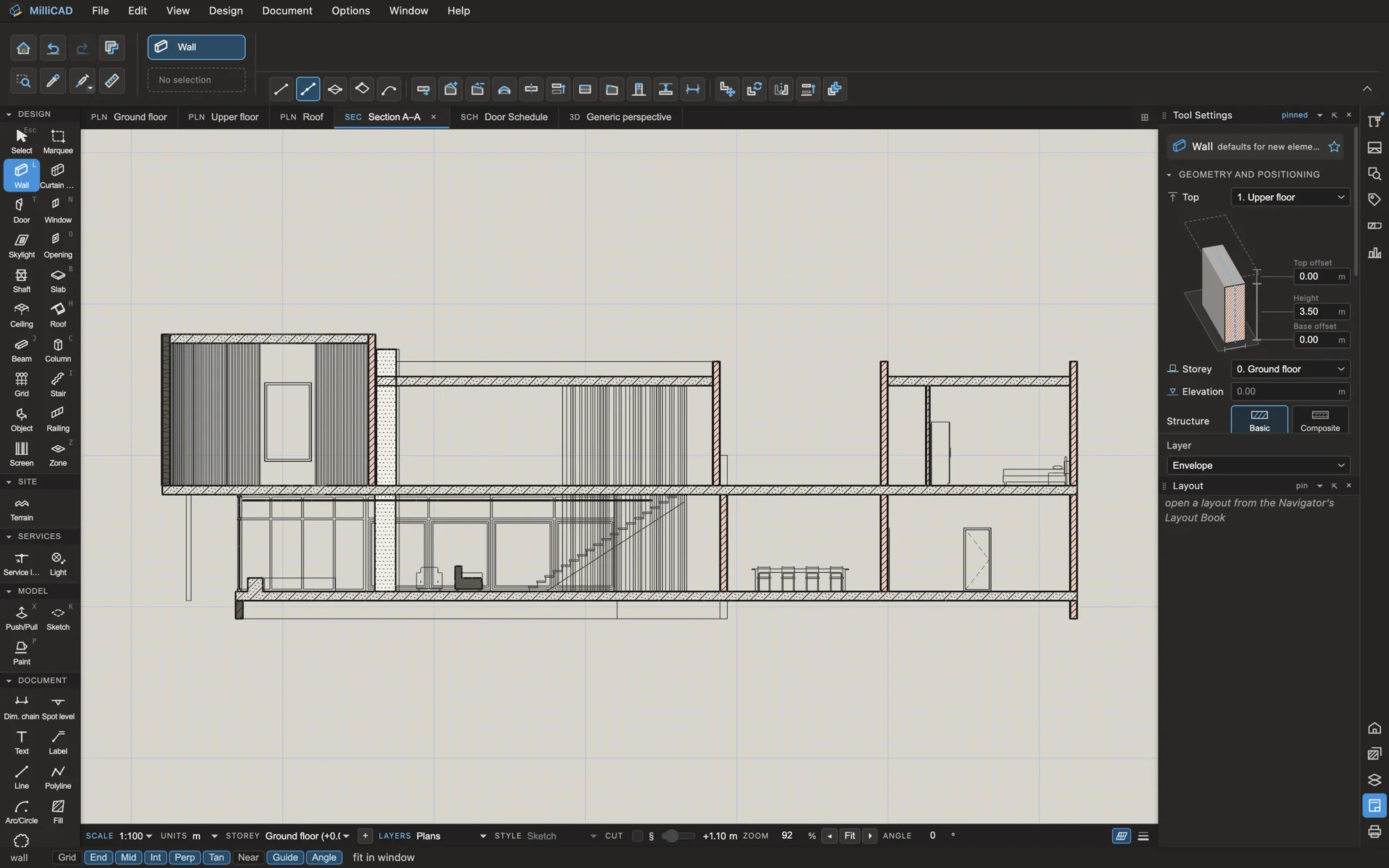This screenshot has height=868, width=1389.
Task: Adjust the cut height slider
Action: coord(678,836)
